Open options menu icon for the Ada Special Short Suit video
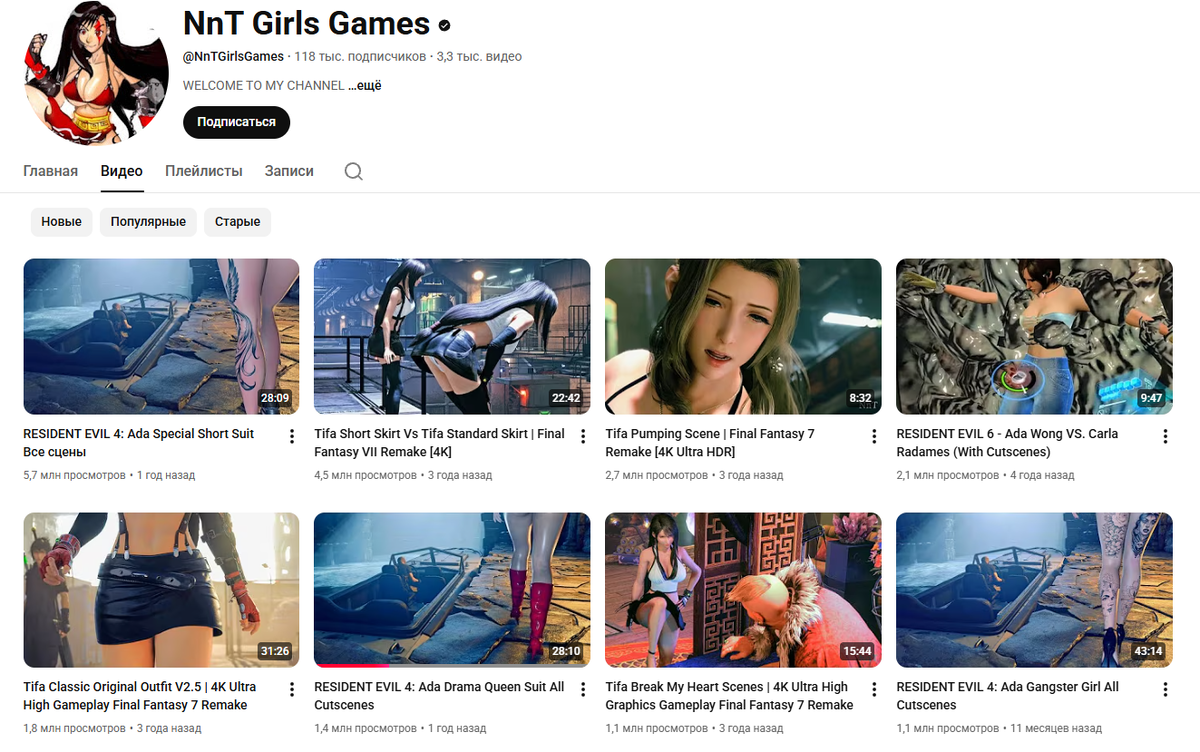 [x=291, y=436]
